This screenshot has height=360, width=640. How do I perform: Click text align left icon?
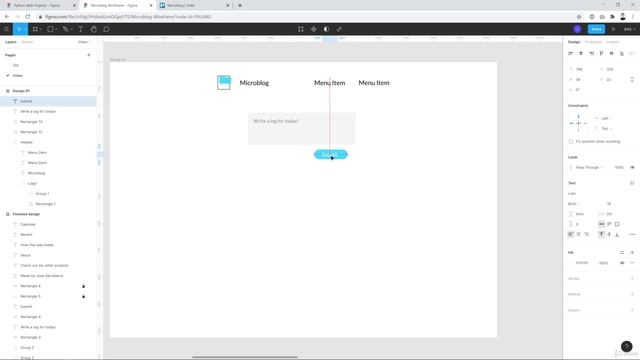[x=571, y=234]
